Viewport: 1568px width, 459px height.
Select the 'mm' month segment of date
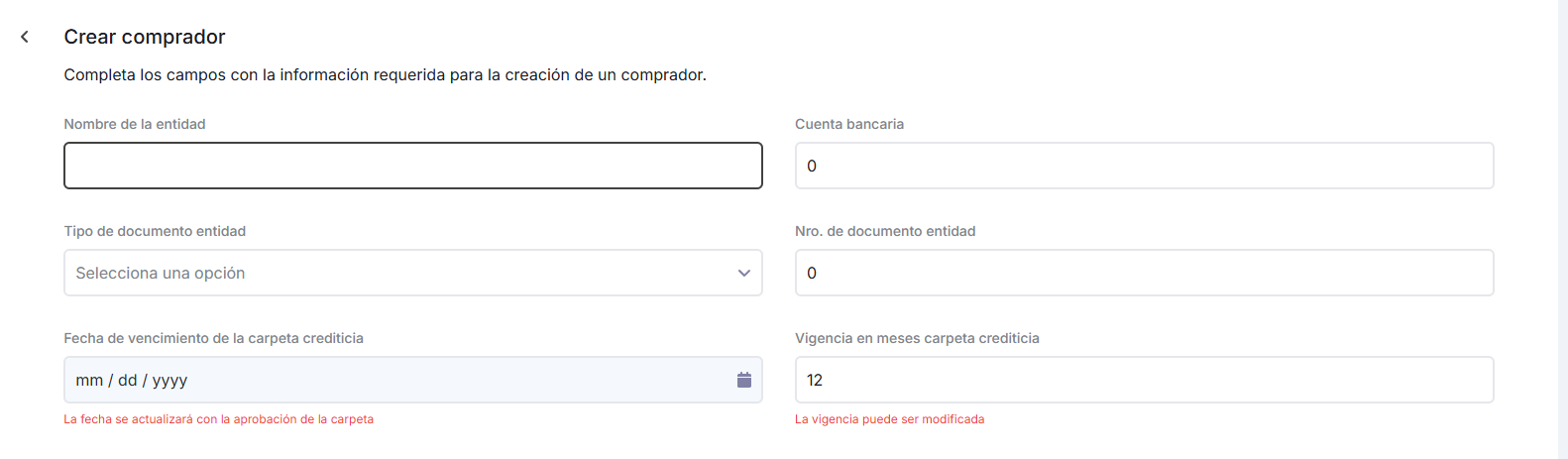[89, 381]
